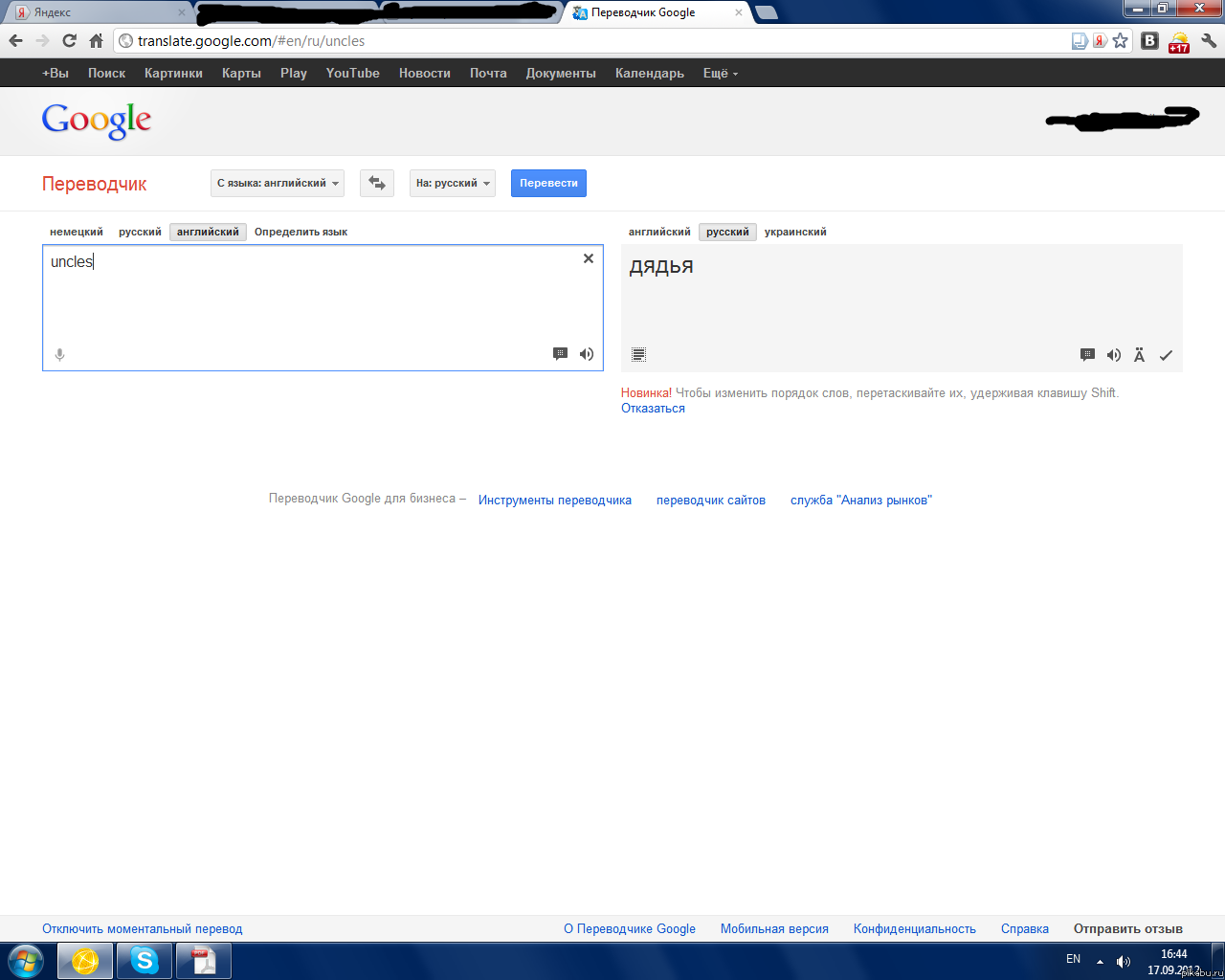Screen dimensions: 1225x980
Task: Open 'Новости' in Google bar
Action: click(x=425, y=73)
